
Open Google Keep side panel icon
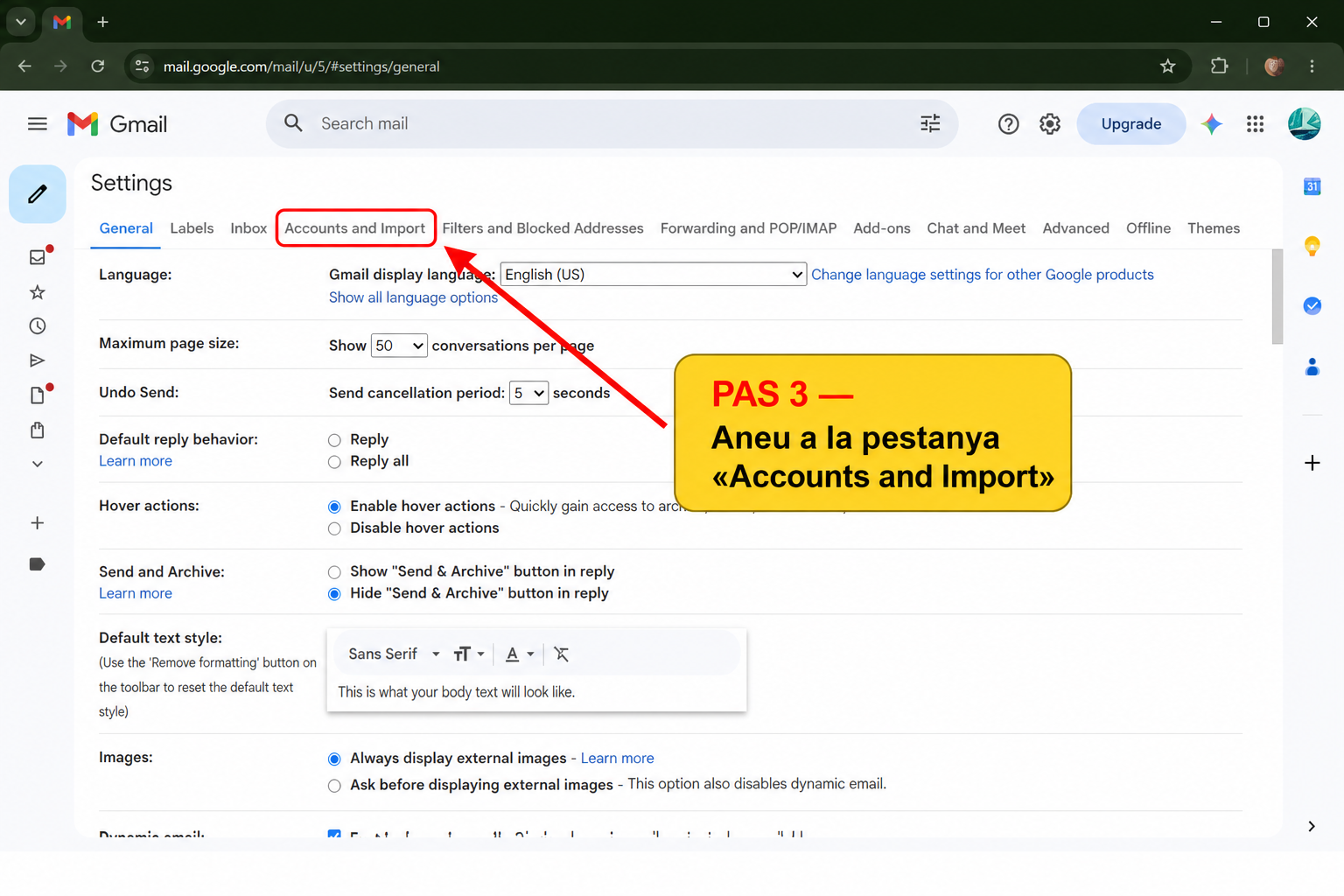point(1312,246)
